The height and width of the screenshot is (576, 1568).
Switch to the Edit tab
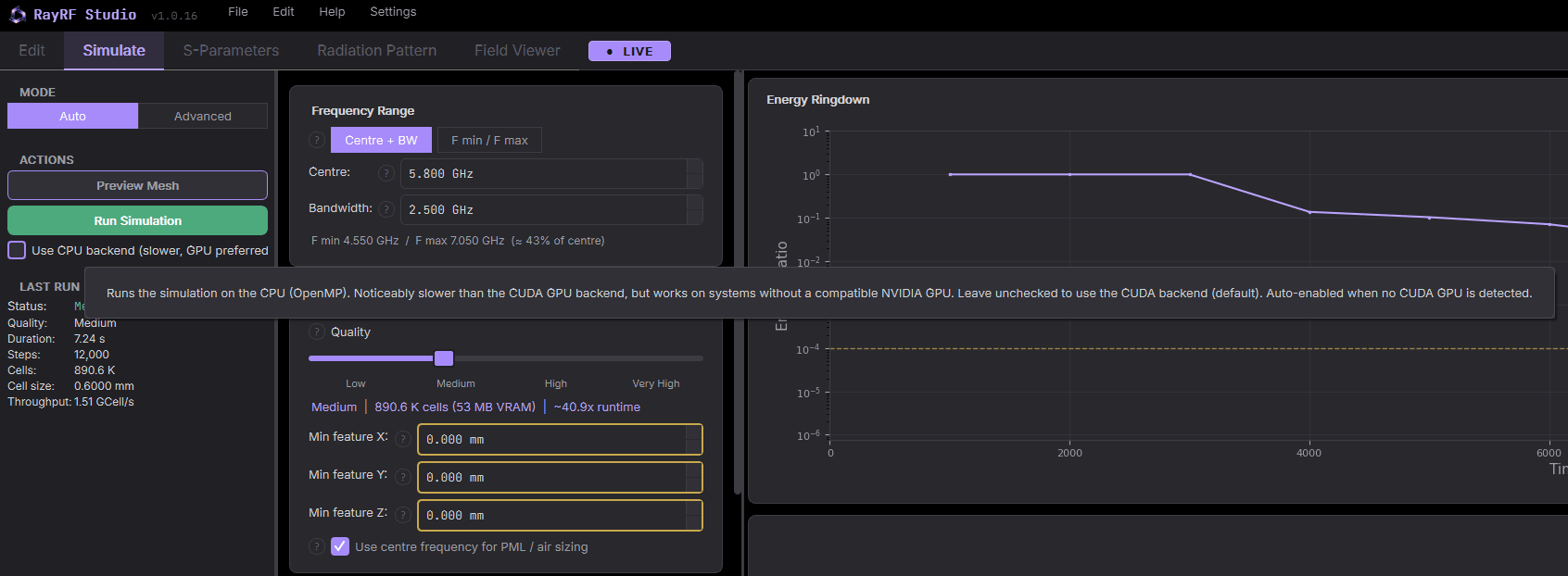tap(32, 51)
